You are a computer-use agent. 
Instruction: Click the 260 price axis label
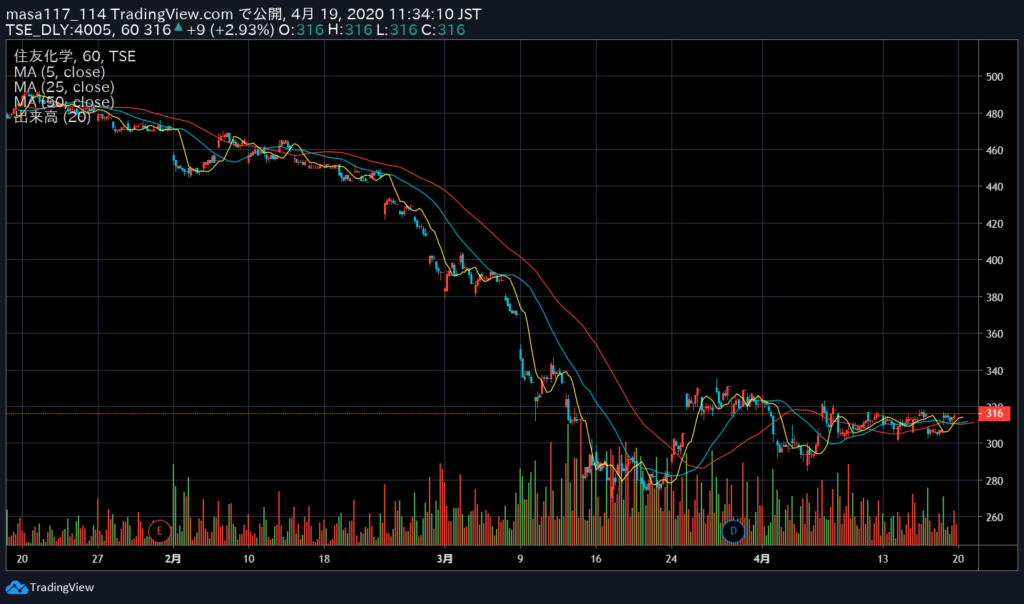pyautogui.click(x=994, y=517)
